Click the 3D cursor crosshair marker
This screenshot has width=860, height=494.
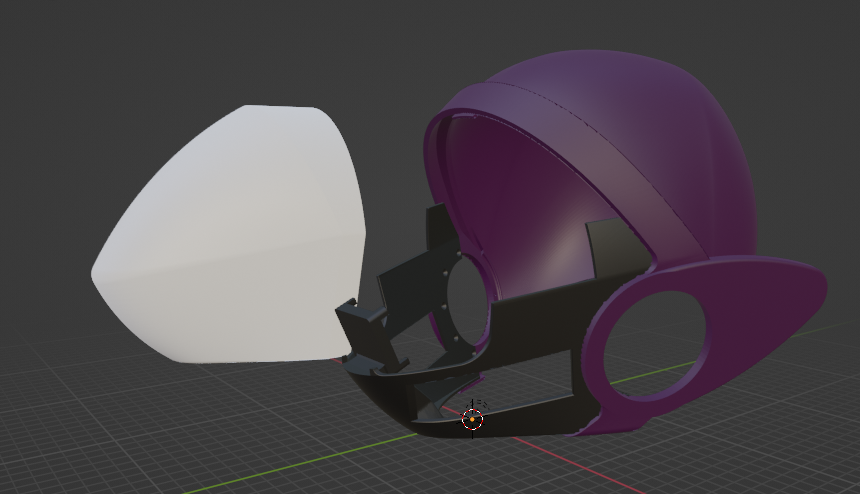472,419
